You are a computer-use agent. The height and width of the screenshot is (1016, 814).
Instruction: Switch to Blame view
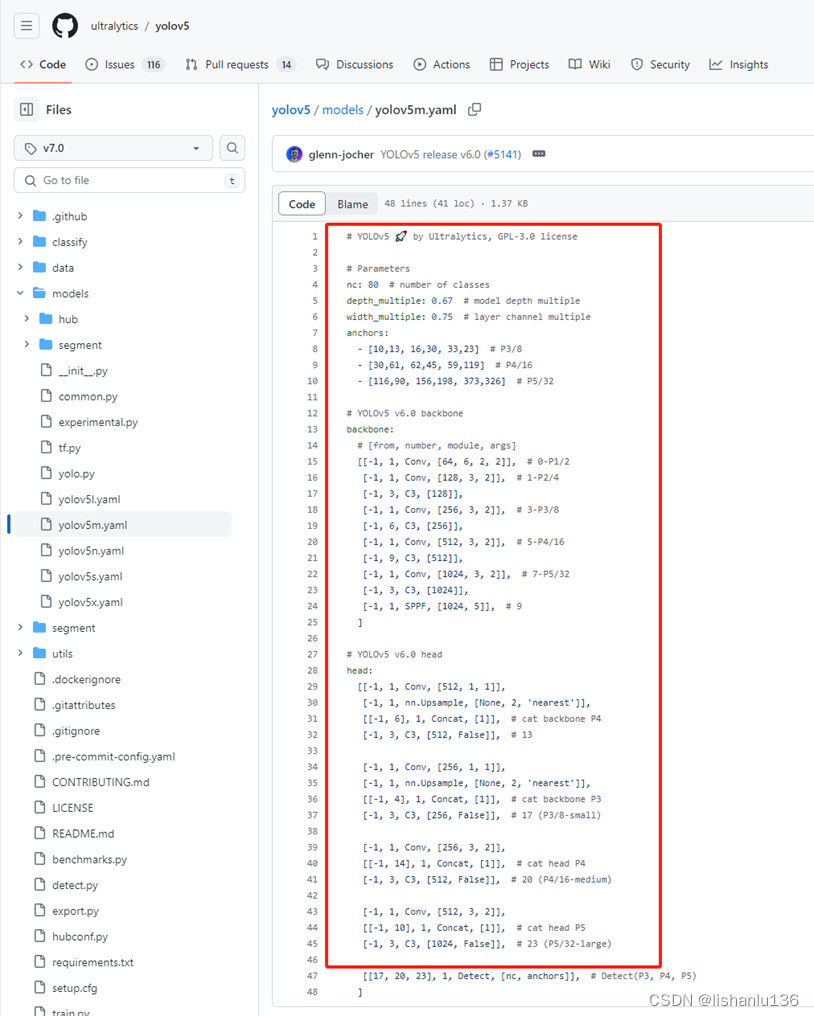tap(352, 204)
